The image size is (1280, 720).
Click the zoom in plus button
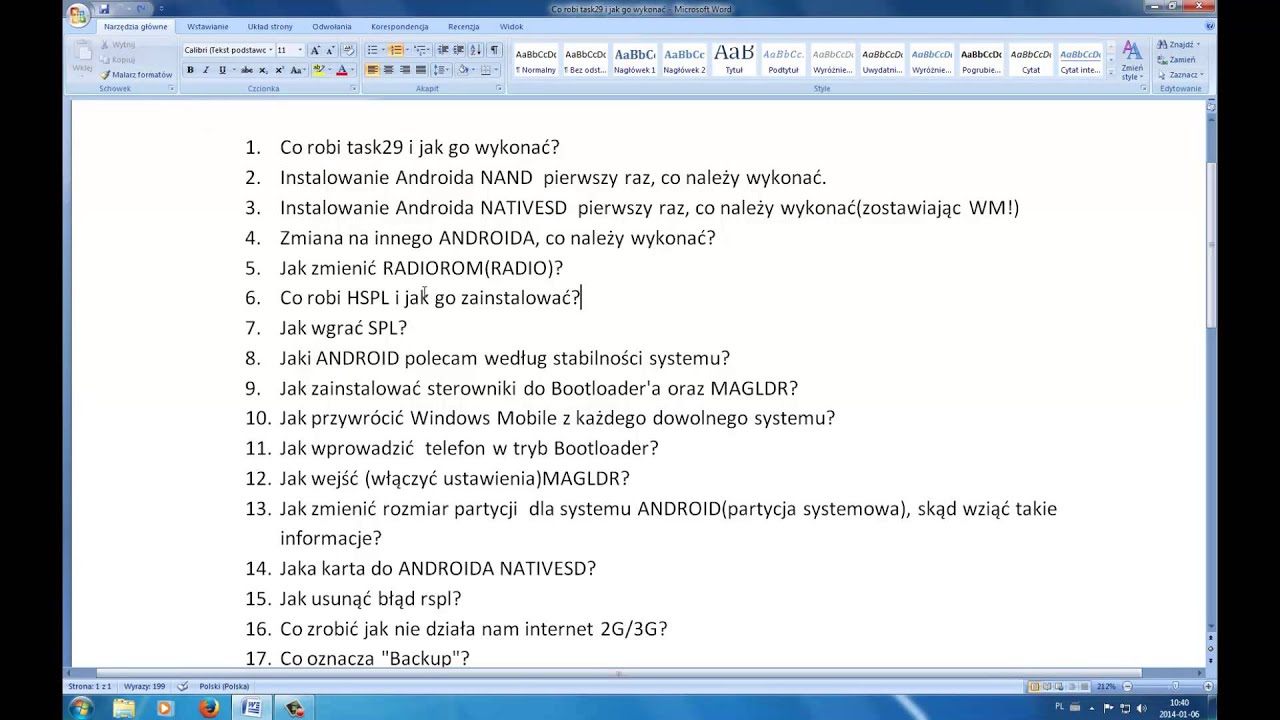pos(1210,687)
